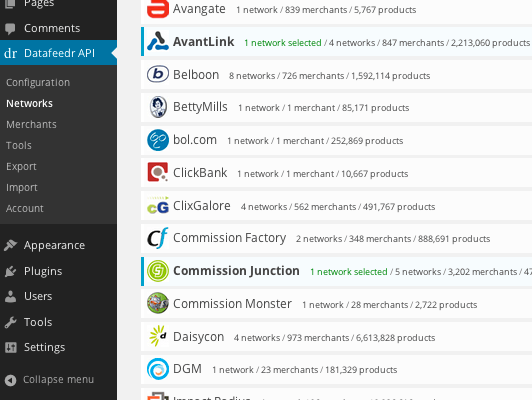Click the bol.com logo icon
Screen dimensions: 532x400
(x=158, y=140)
